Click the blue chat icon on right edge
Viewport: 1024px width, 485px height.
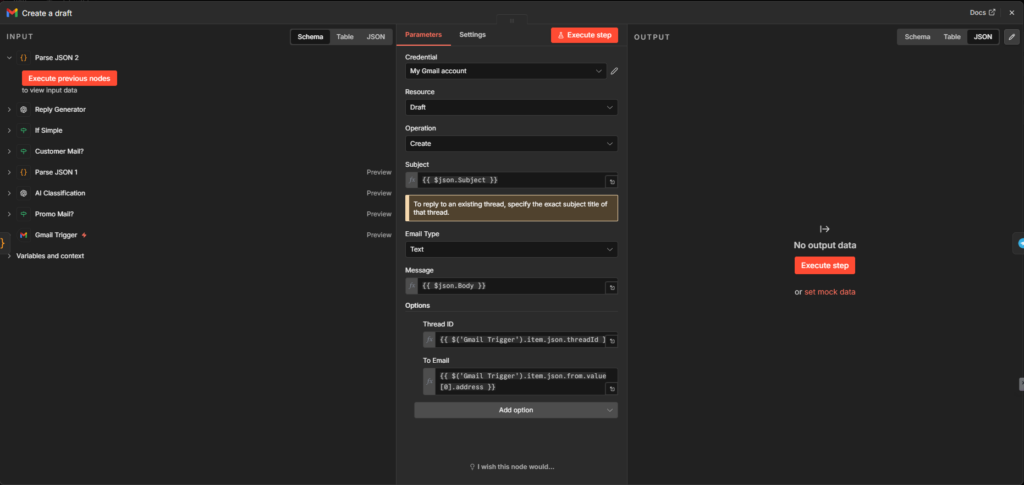tap(1019, 243)
